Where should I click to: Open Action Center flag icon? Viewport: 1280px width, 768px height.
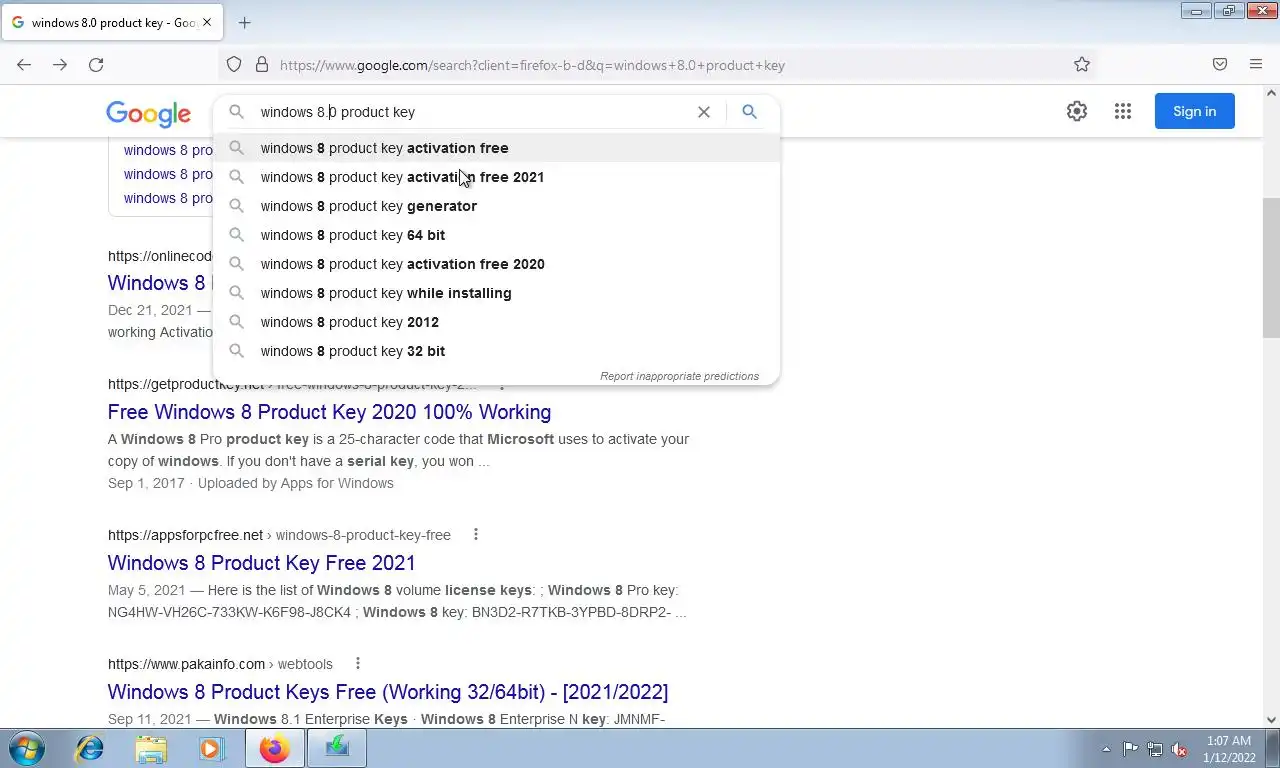1130,749
